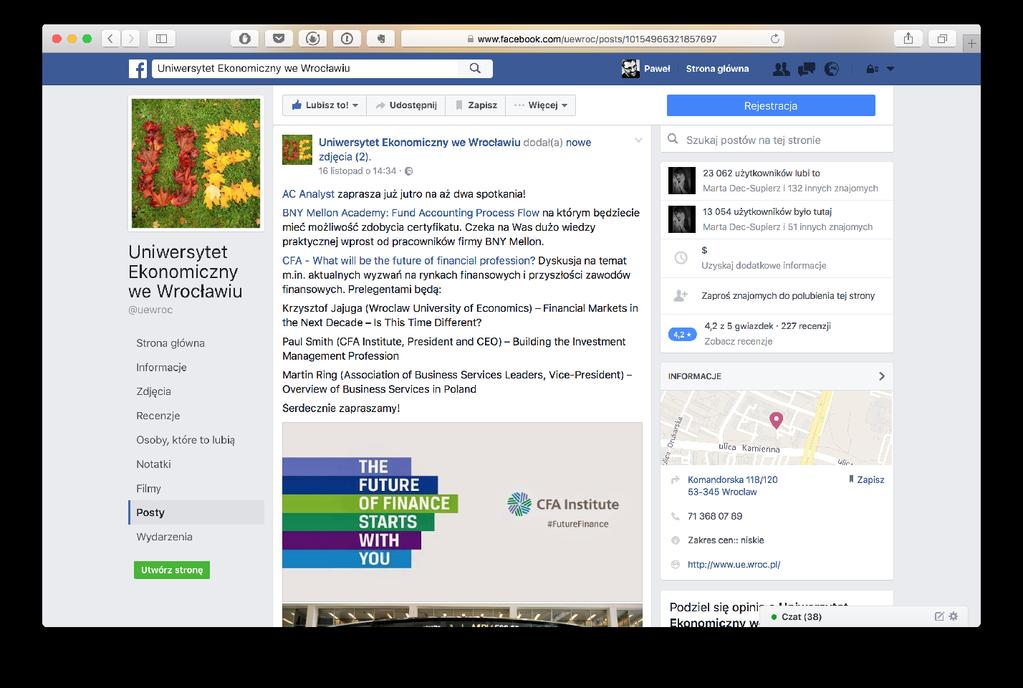The width and height of the screenshot is (1023, 688).
Task: Open BNY Mellon Academy link
Action: tap(410, 213)
